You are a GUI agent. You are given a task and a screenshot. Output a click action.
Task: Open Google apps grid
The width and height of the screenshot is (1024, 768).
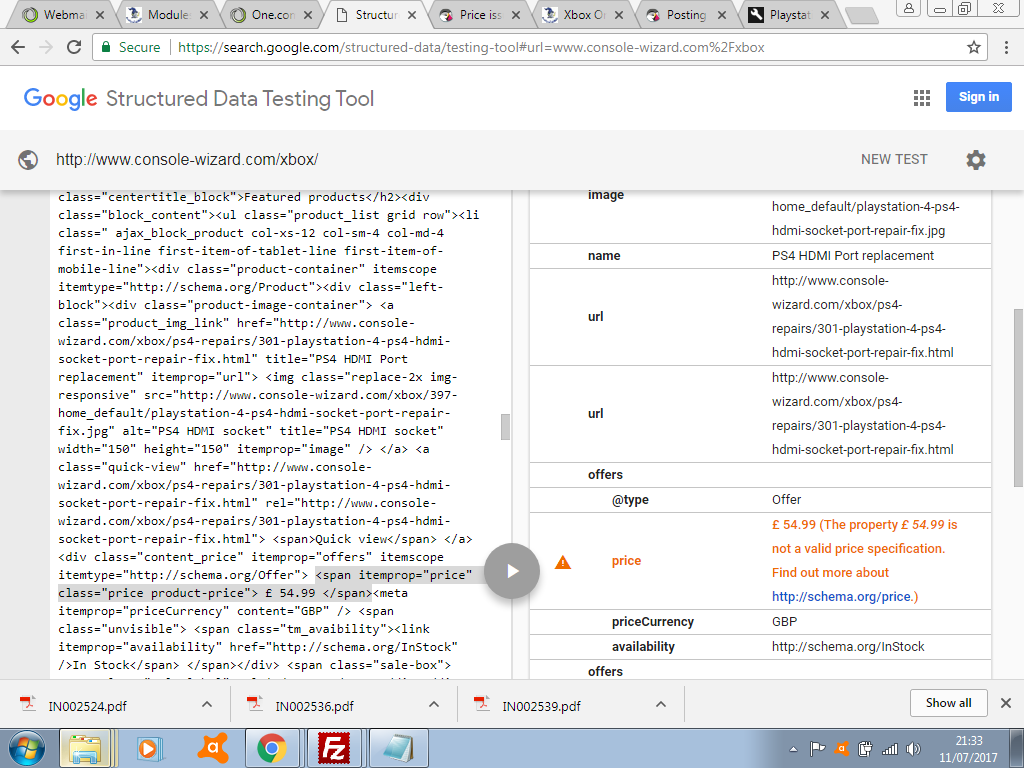click(921, 98)
